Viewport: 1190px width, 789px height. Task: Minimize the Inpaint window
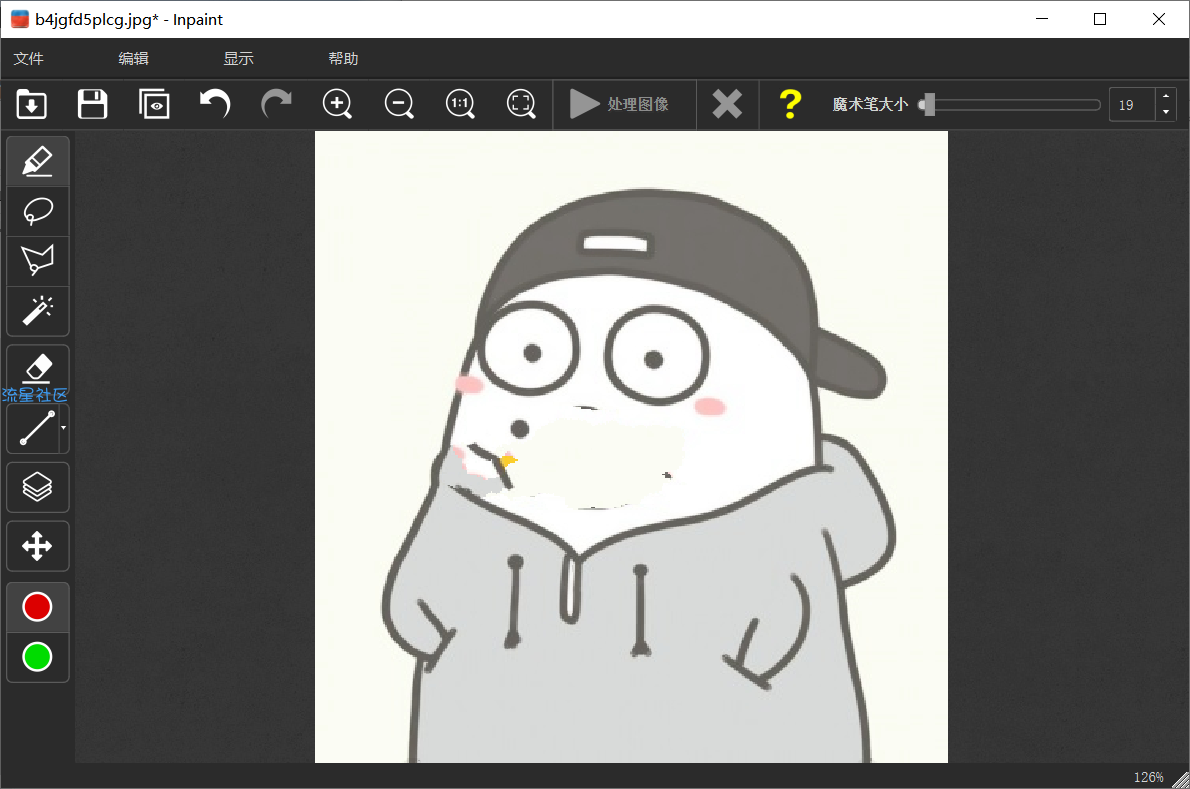[1042, 19]
